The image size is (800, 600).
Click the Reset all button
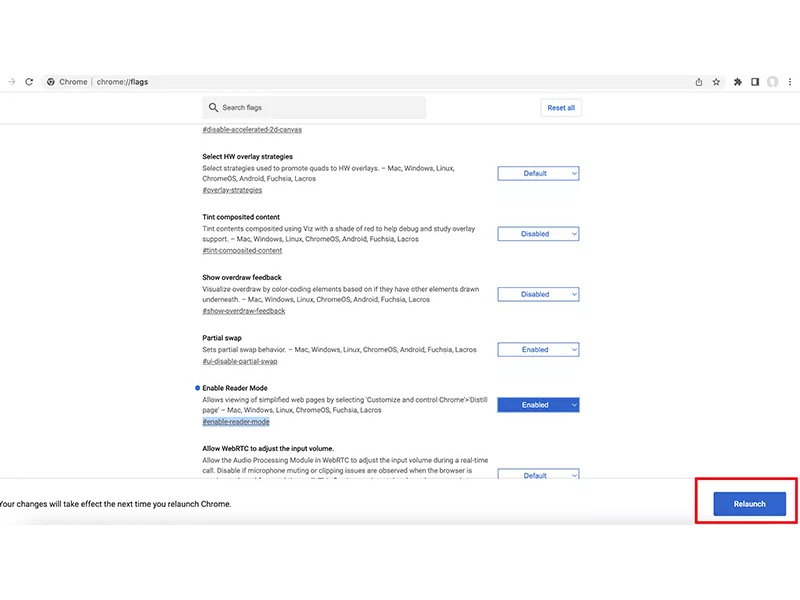(561, 108)
